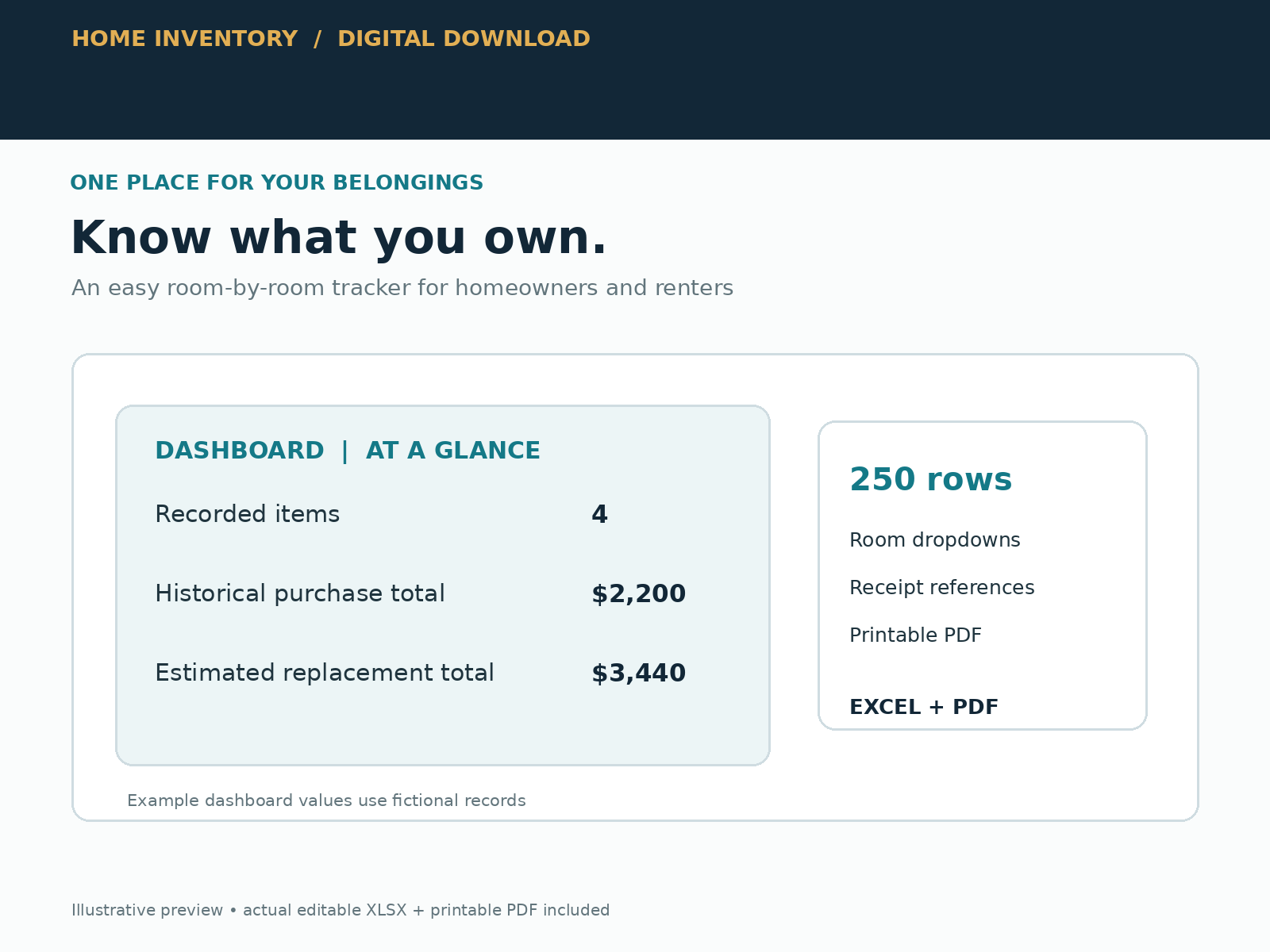Click the DASHBOARD heading text
The height and width of the screenshot is (952, 1270).
[239, 451]
